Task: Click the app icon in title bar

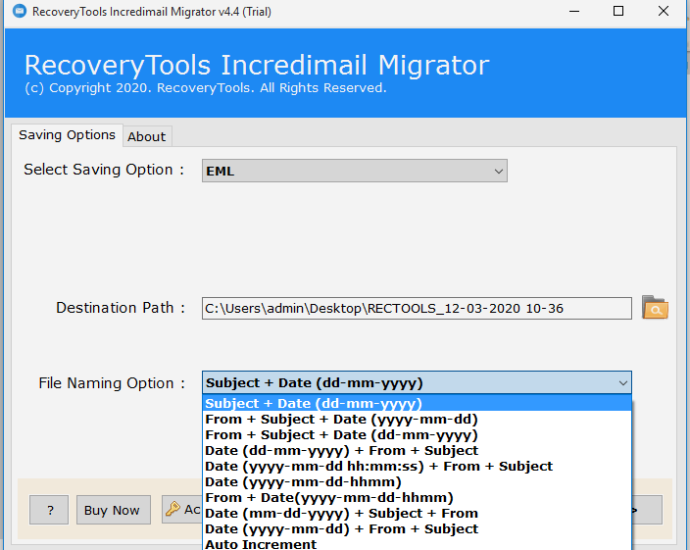Action: (x=16, y=12)
